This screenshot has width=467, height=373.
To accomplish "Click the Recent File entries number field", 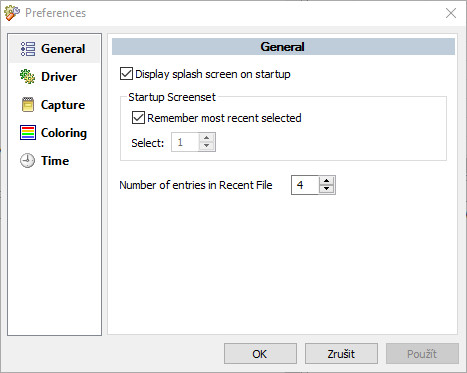I will (305, 185).
